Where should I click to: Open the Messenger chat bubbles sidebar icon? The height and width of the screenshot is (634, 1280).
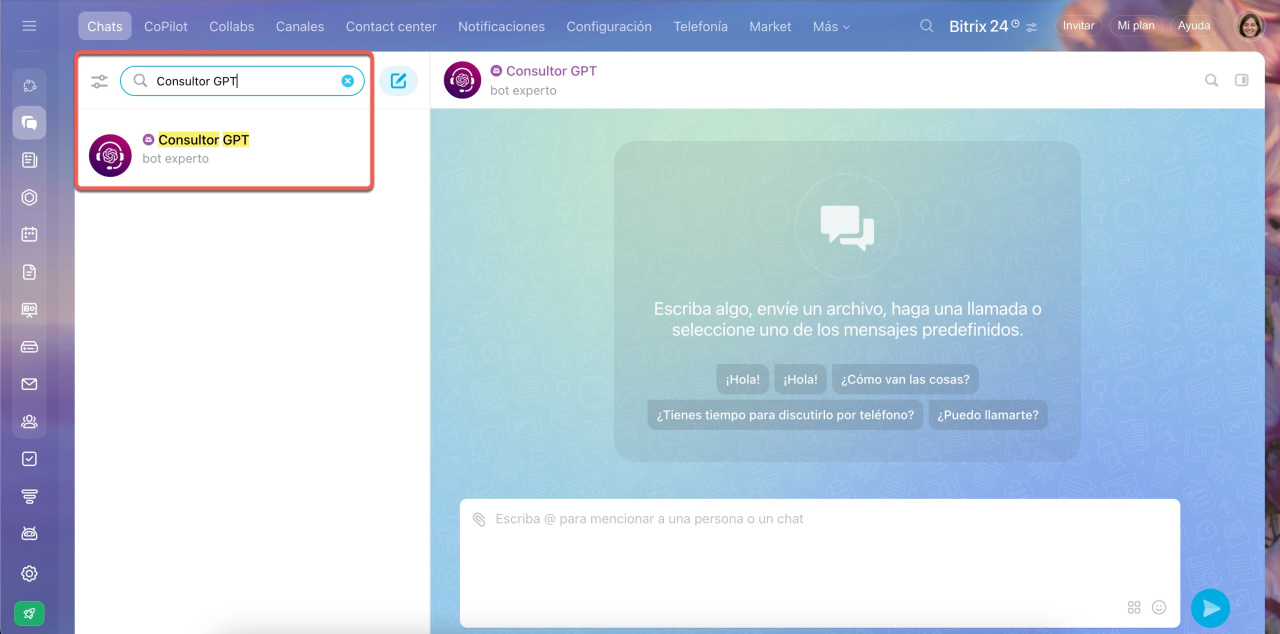click(29, 123)
